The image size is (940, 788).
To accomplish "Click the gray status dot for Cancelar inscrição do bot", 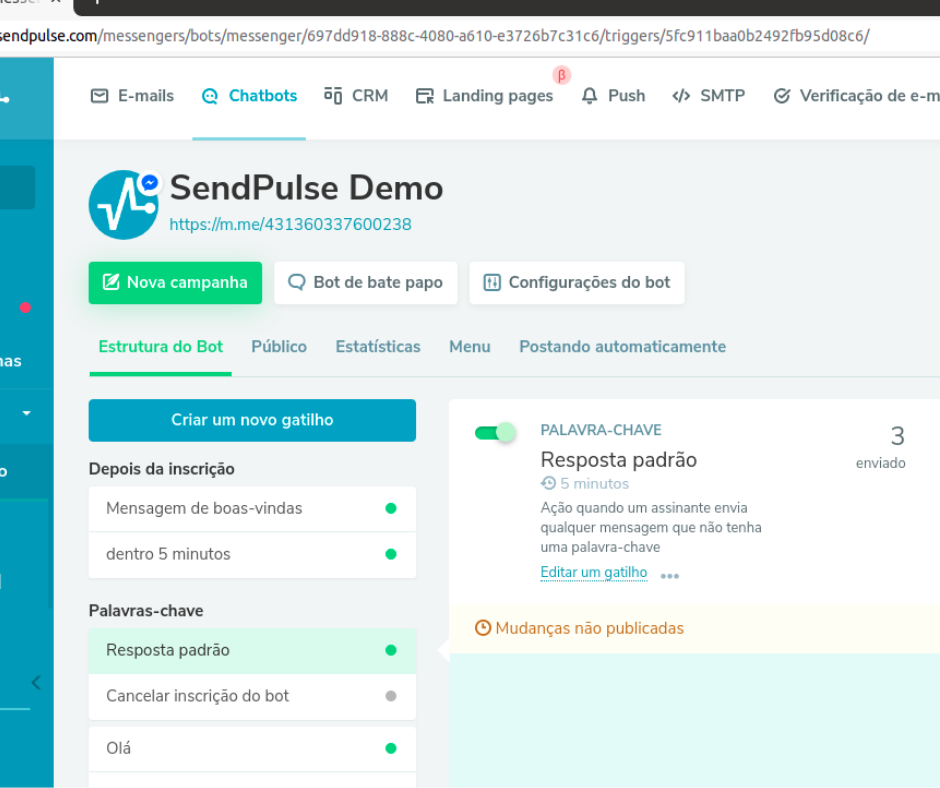I will coord(391,696).
